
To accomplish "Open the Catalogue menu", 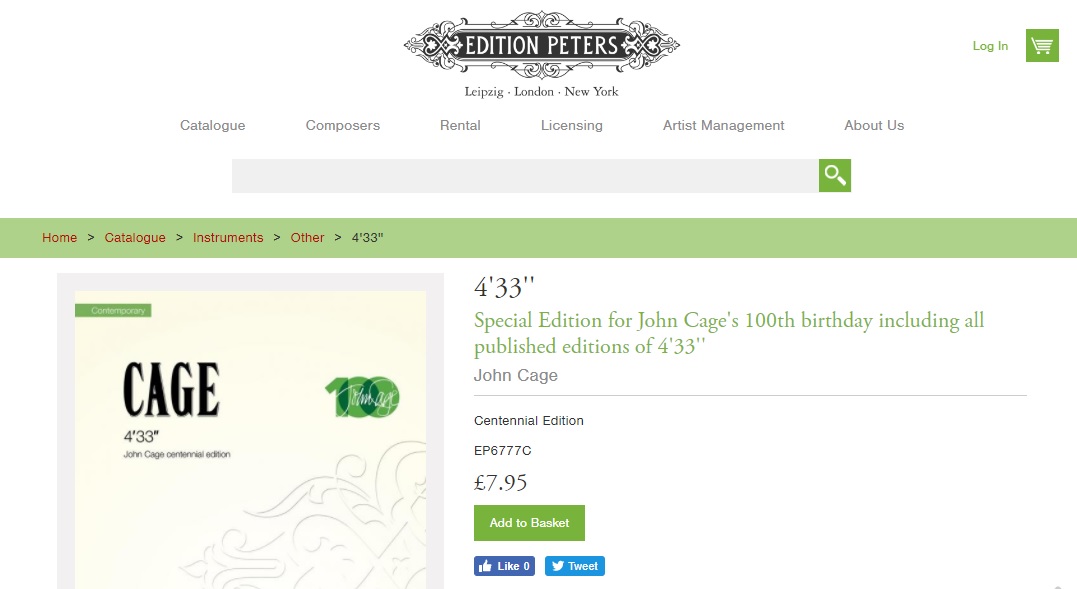I will pyautogui.click(x=212, y=126).
